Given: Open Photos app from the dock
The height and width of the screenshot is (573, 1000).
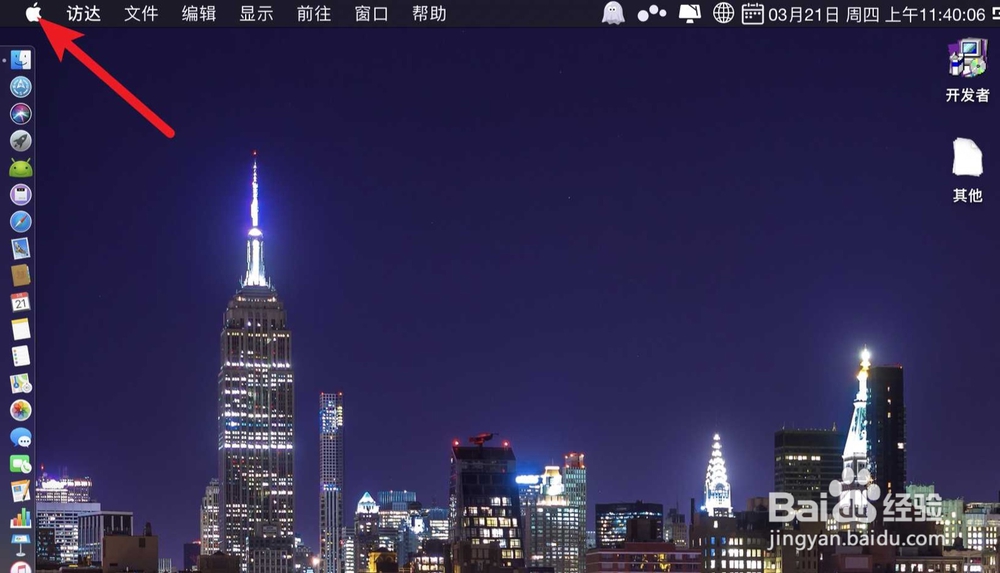Looking at the screenshot, I should 21,410.
